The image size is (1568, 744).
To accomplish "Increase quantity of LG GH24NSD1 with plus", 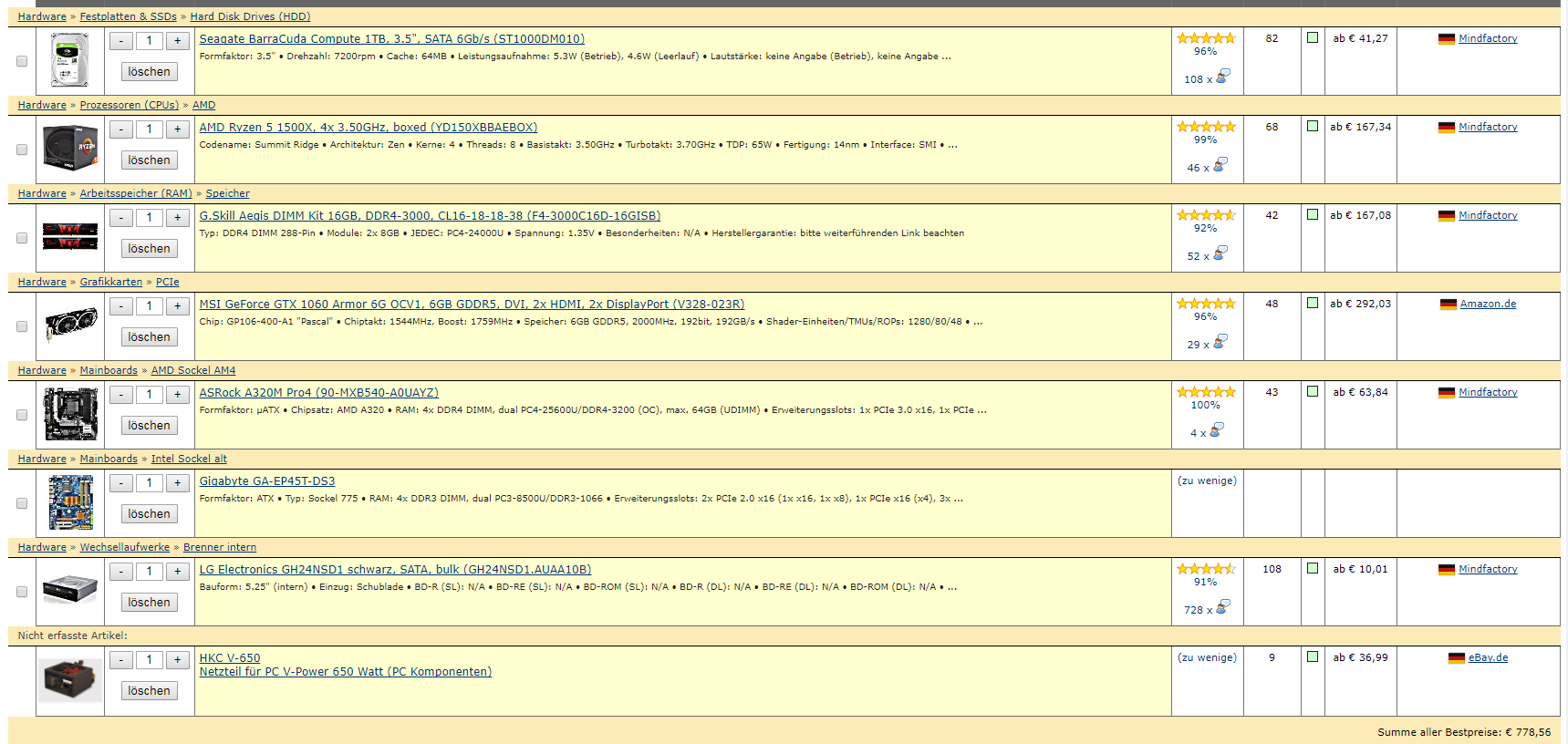I will point(178,572).
